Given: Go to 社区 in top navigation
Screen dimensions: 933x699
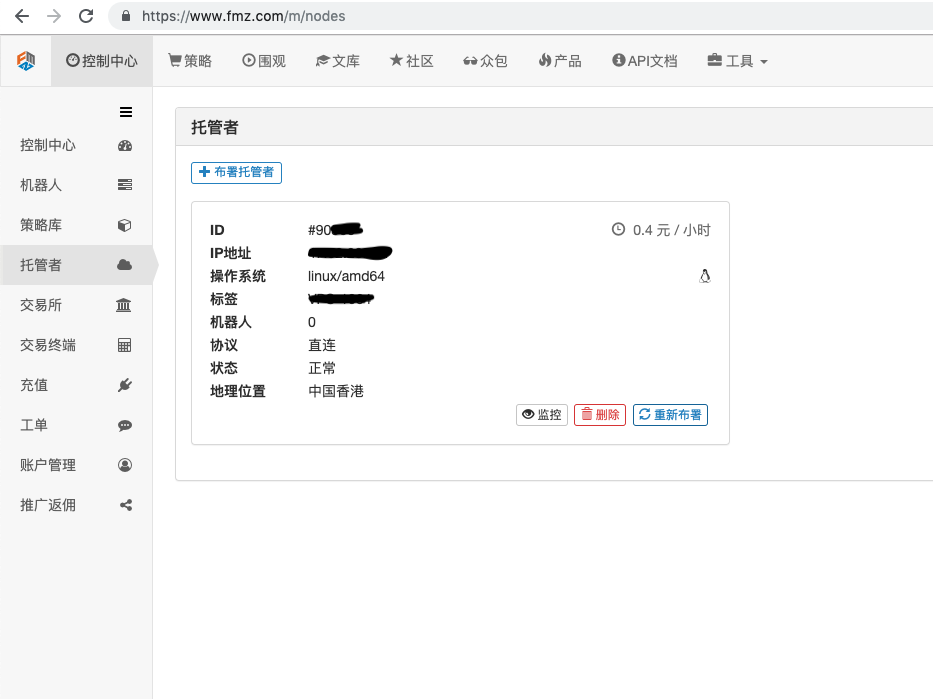Looking at the screenshot, I should [412, 61].
